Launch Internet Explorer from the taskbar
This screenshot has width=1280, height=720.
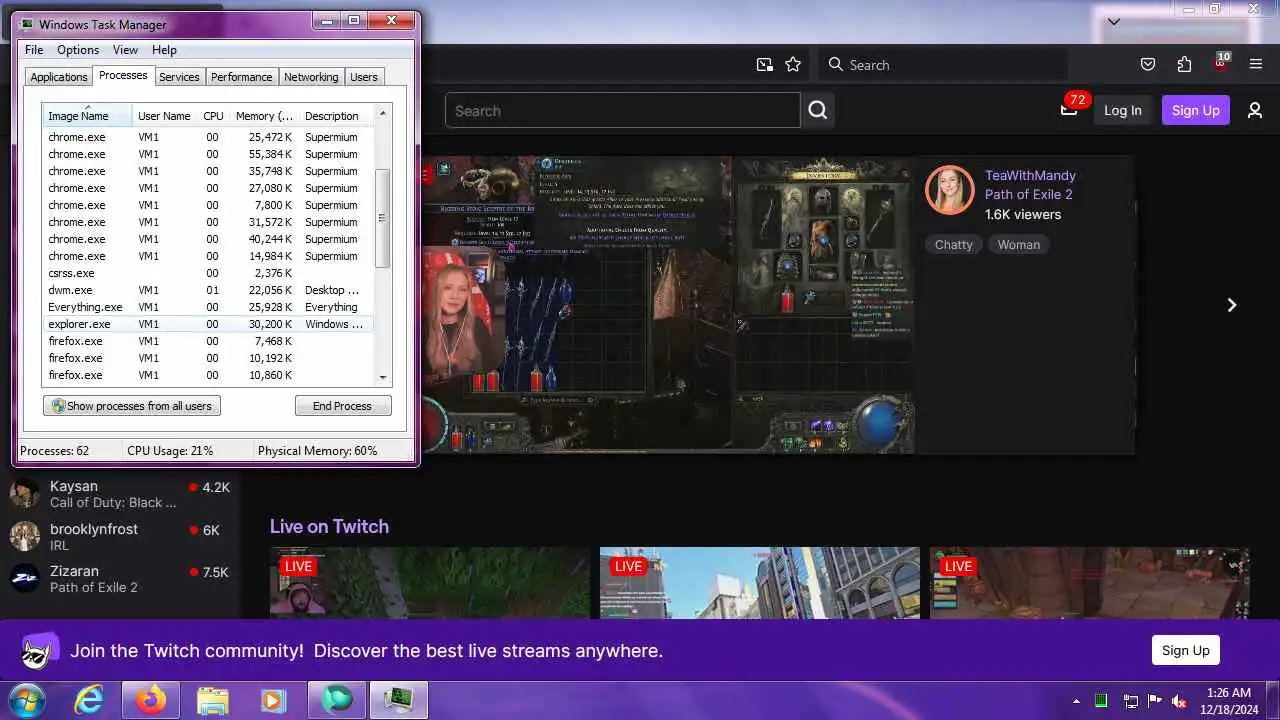90,701
